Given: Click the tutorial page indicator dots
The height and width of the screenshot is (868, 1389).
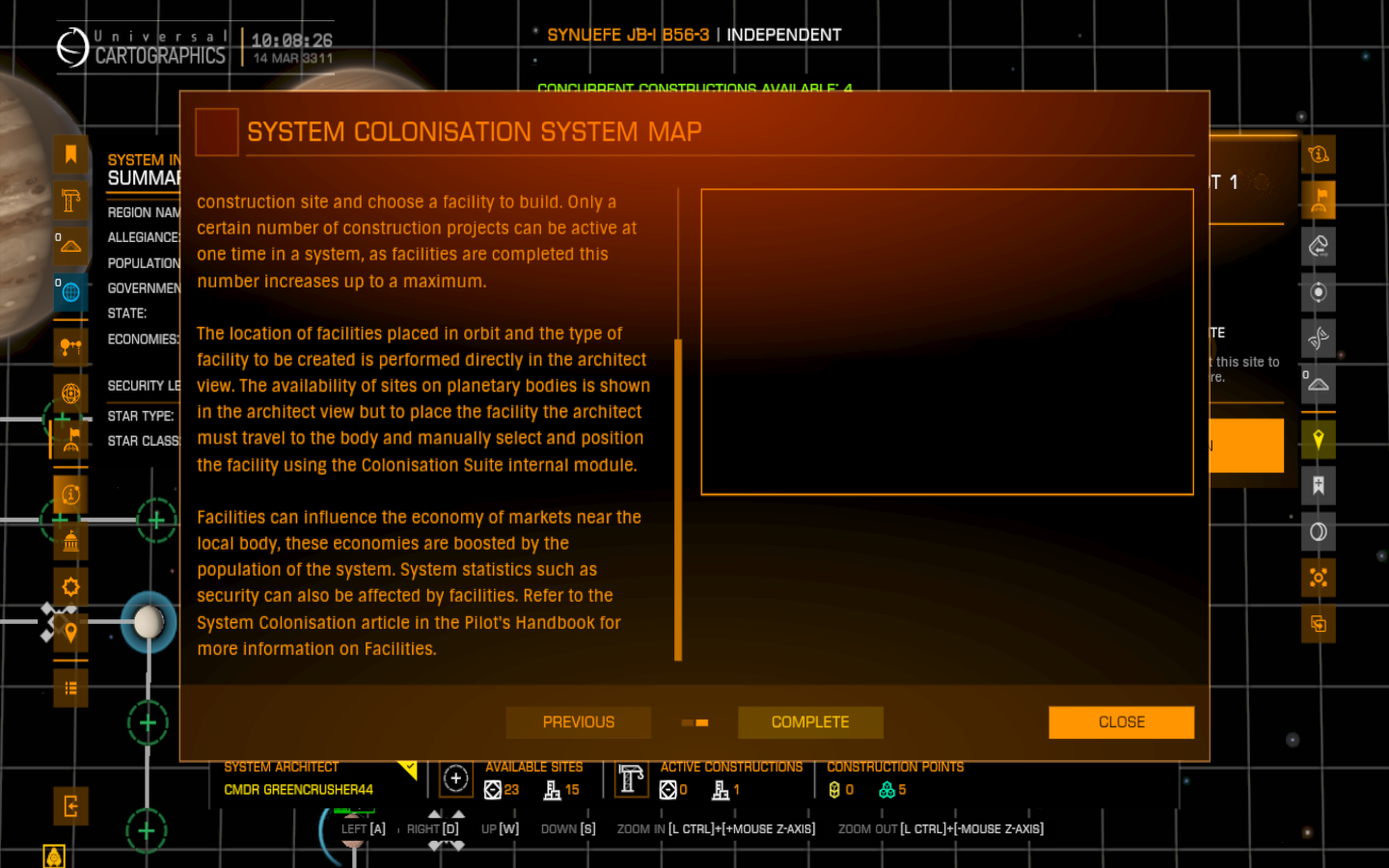Looking at the screenshot, I should point(694,722).
